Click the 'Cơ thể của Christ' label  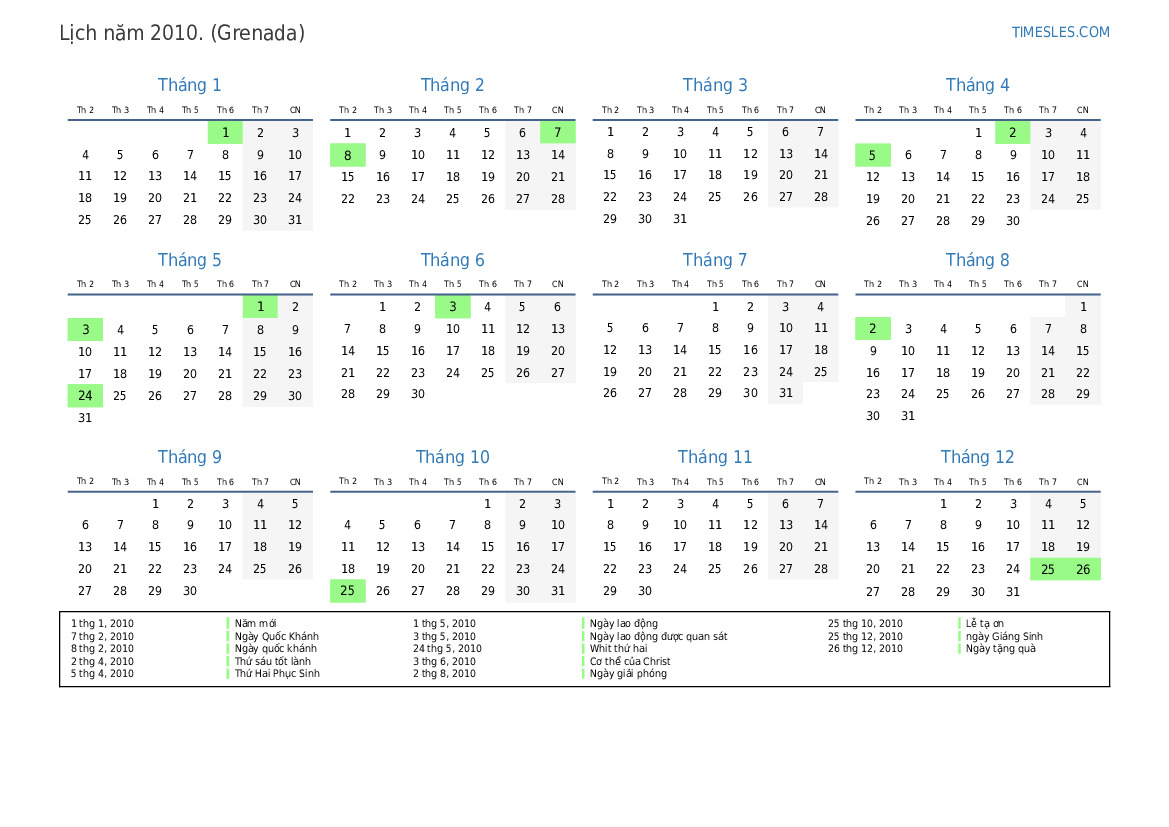(x=630, y=661)
